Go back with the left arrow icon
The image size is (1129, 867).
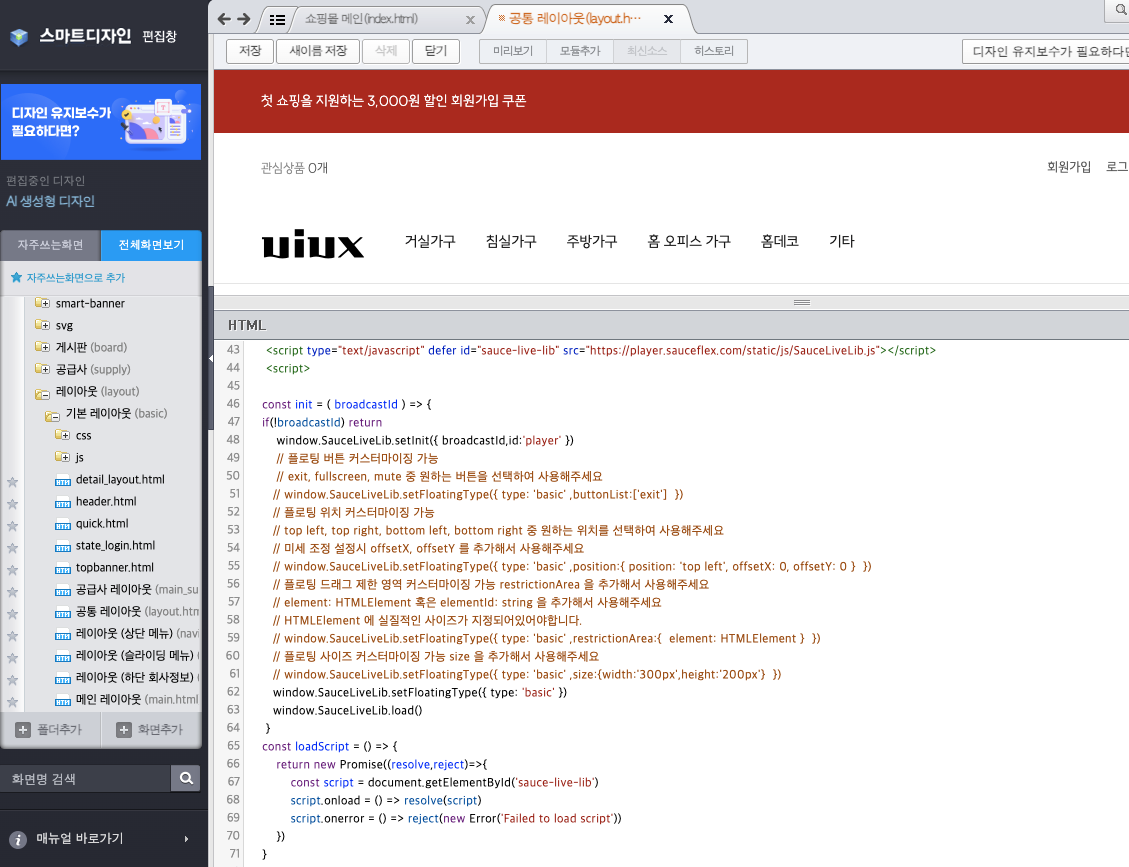click(x=224, y=19)
